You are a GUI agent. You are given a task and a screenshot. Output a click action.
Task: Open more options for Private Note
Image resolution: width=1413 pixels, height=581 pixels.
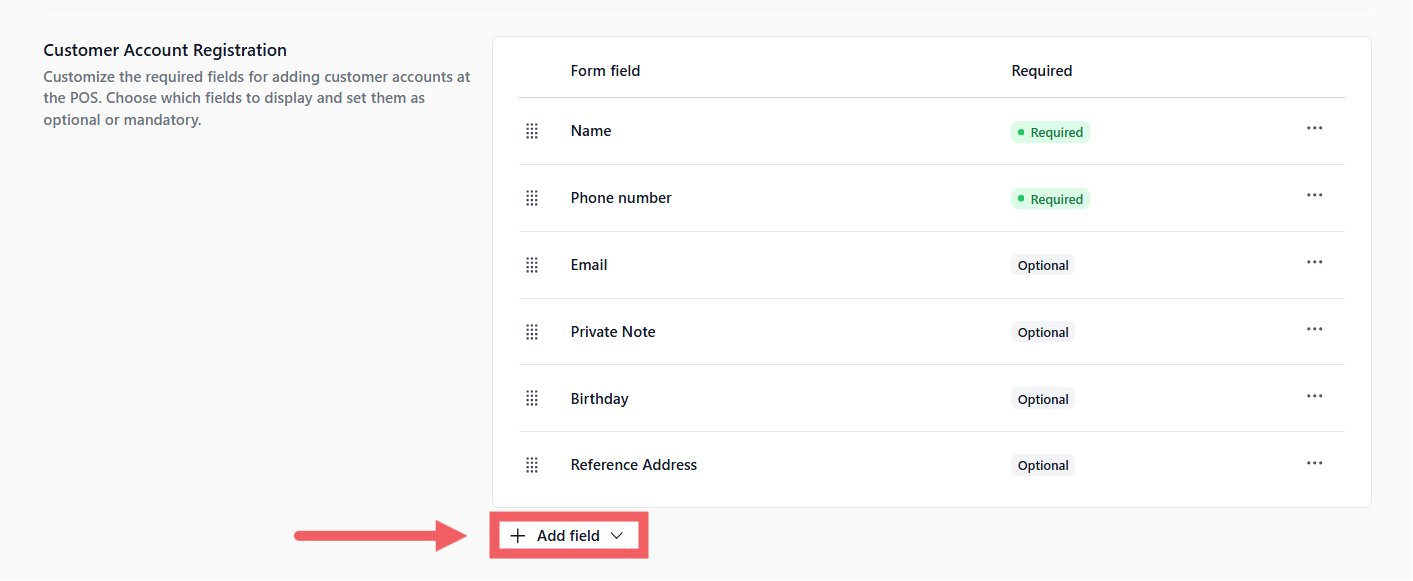pos(1314,330)
